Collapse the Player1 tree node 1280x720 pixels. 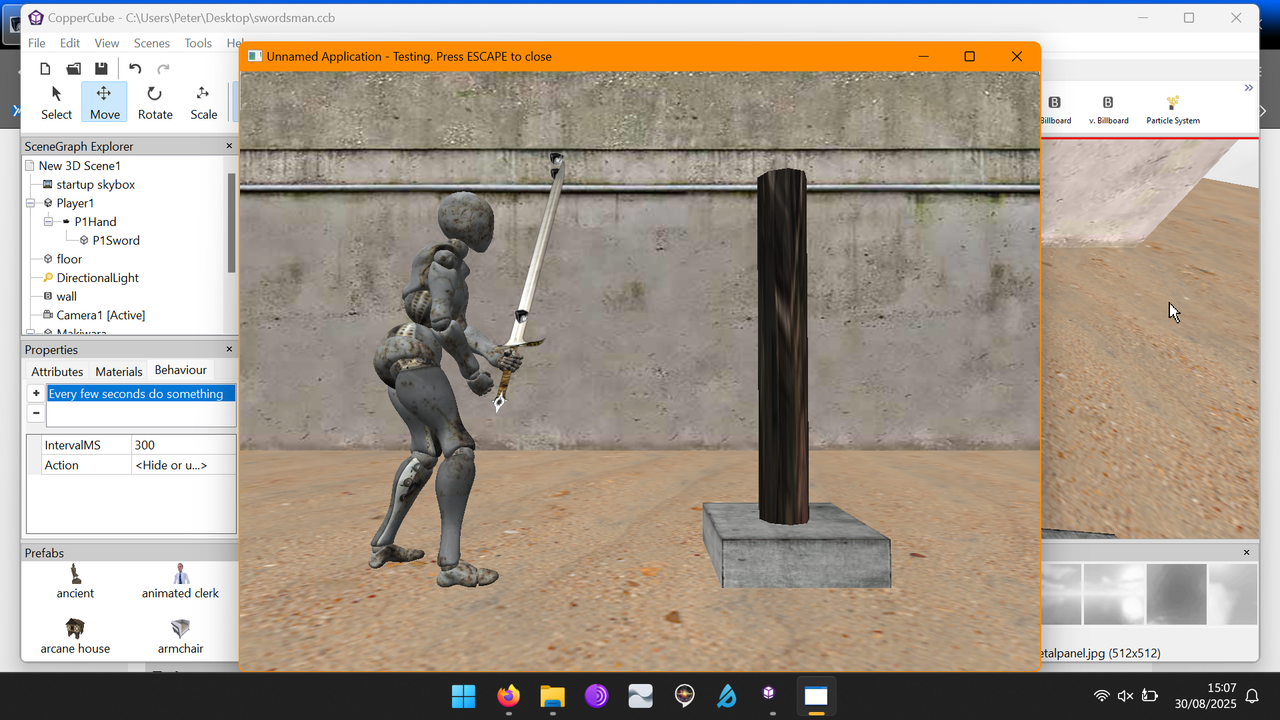pos(30,202)
